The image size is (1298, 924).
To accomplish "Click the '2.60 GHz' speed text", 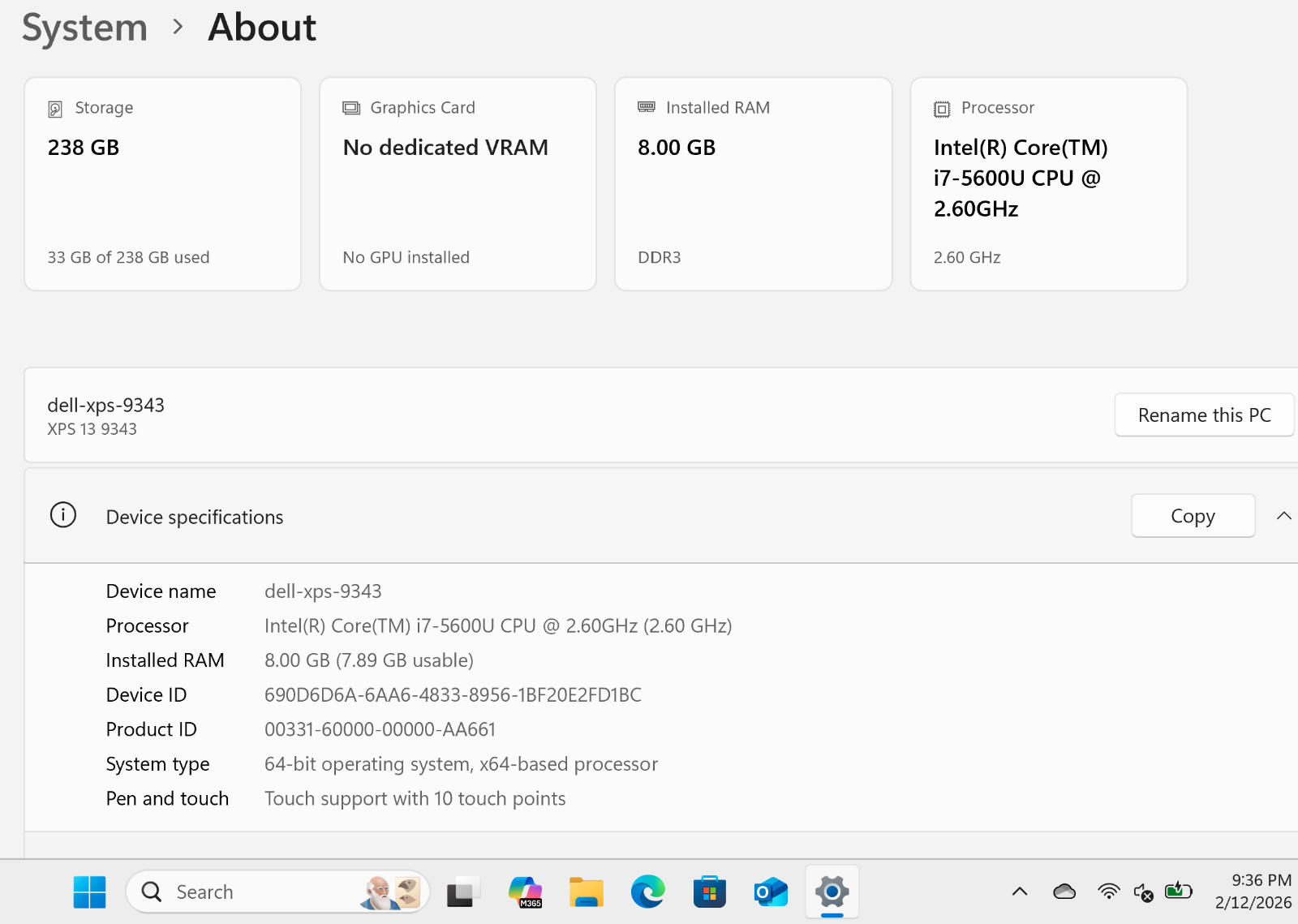I will [967, 257].
